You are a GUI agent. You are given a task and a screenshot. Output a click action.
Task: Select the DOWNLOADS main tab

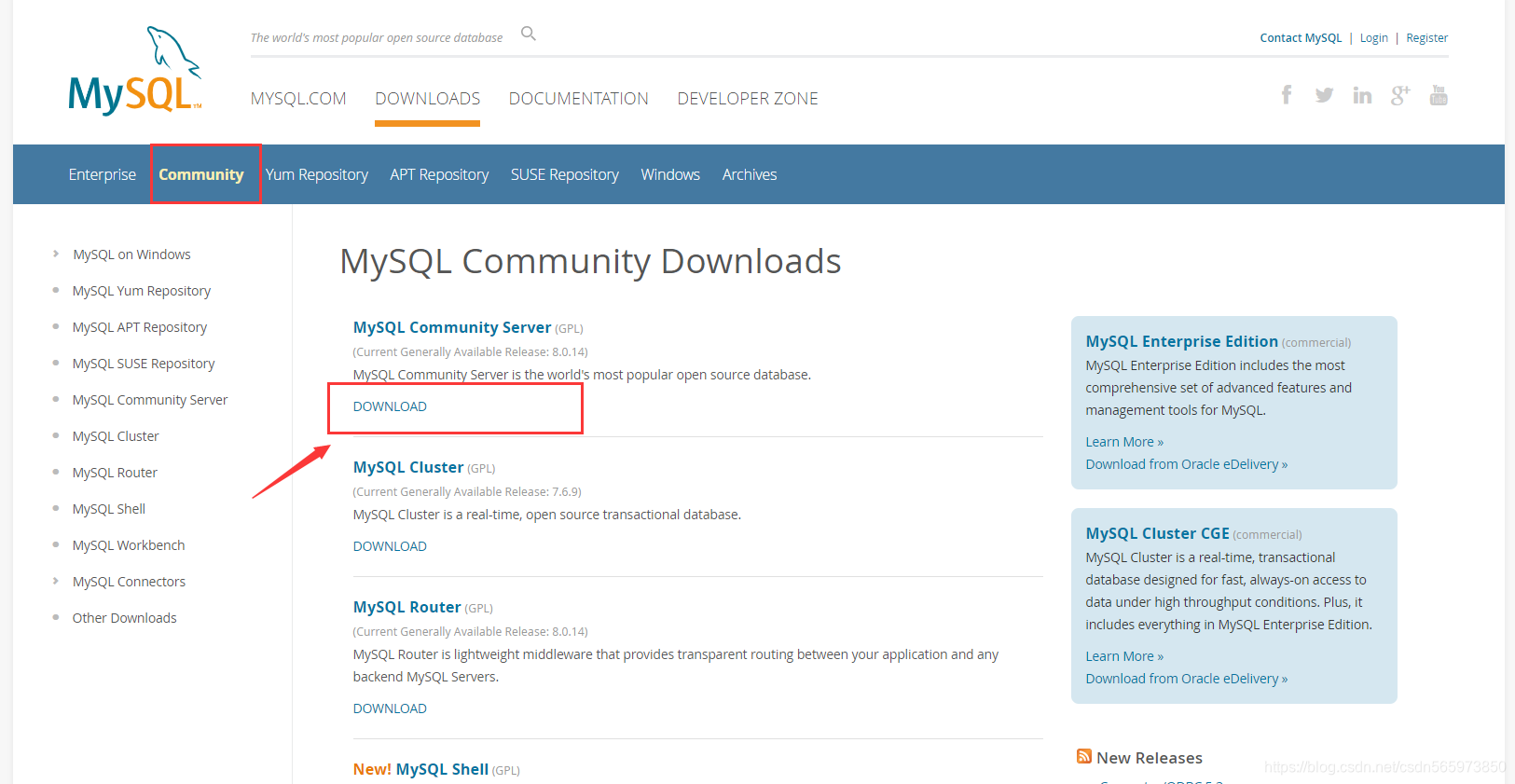click(427, 99)
